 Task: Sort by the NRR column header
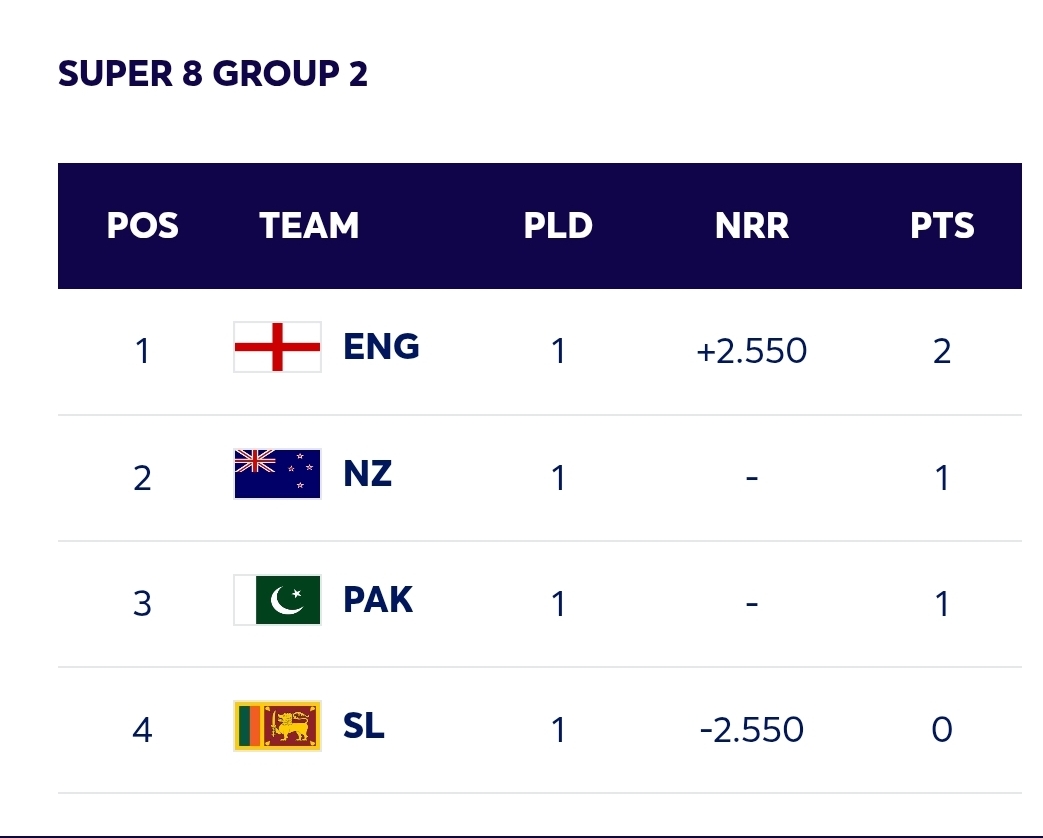[x=752, y=226]
